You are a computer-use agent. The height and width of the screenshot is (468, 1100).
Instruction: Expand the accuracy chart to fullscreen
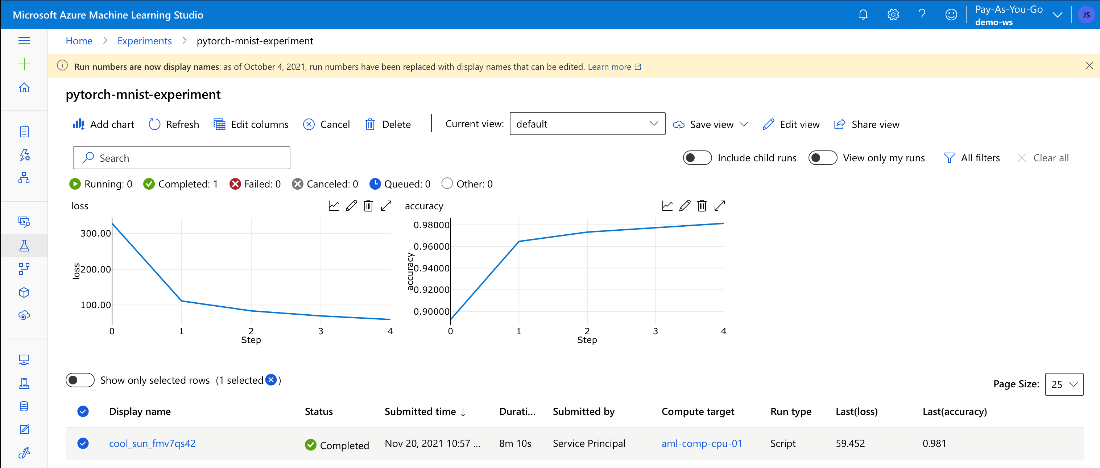[720, 206]
